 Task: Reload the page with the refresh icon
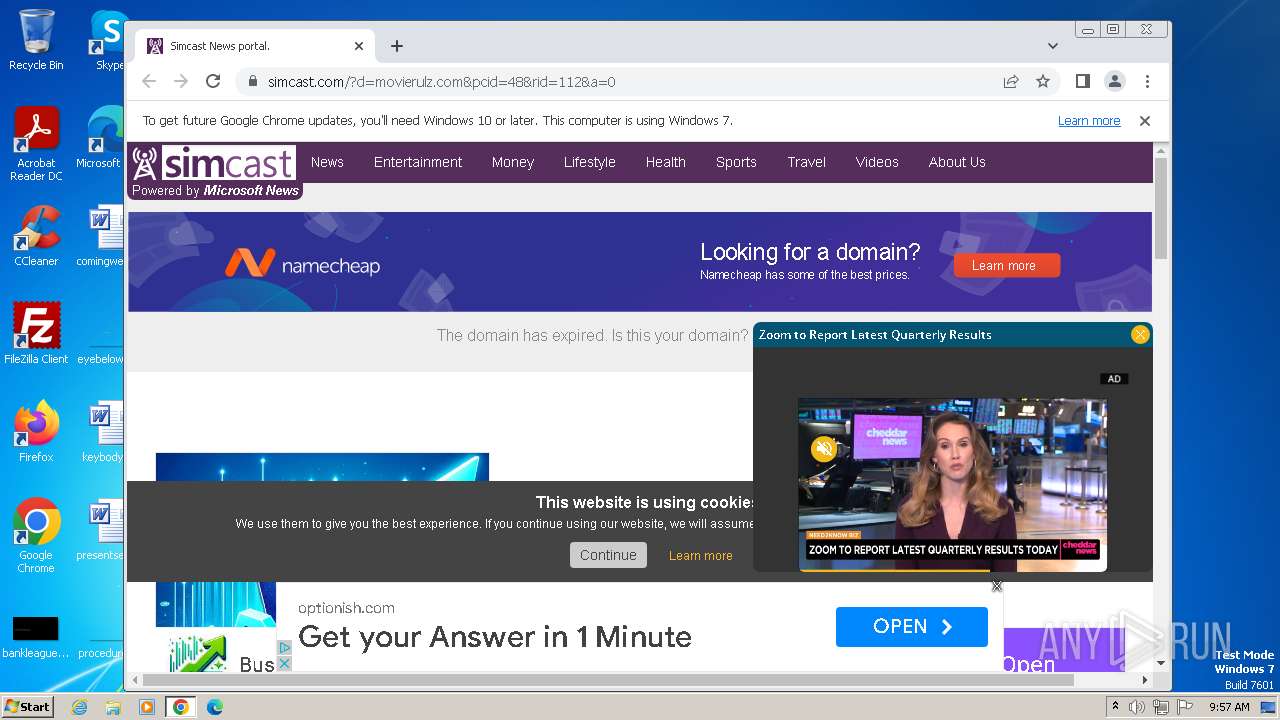[213, 82]
